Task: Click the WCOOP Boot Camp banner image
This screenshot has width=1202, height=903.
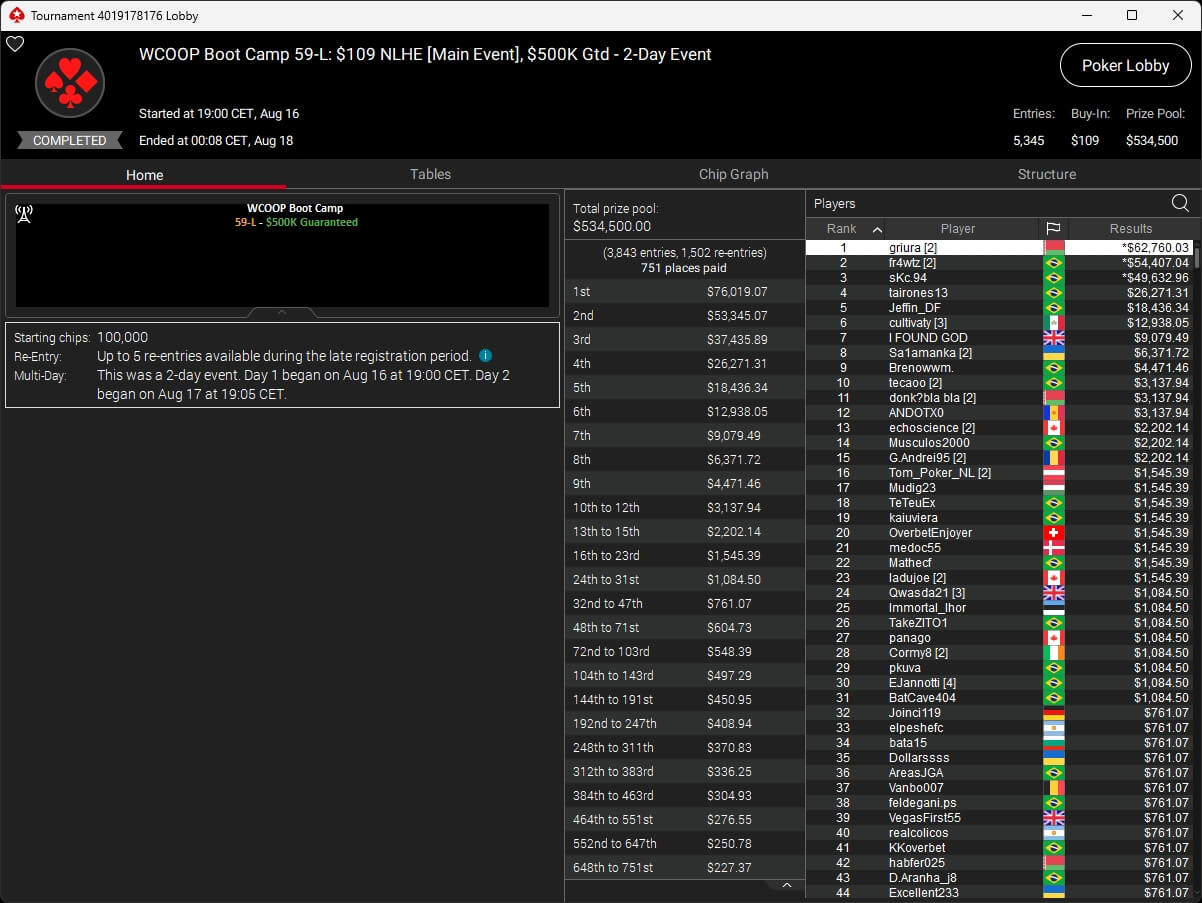Action: [x=282, y=255]
